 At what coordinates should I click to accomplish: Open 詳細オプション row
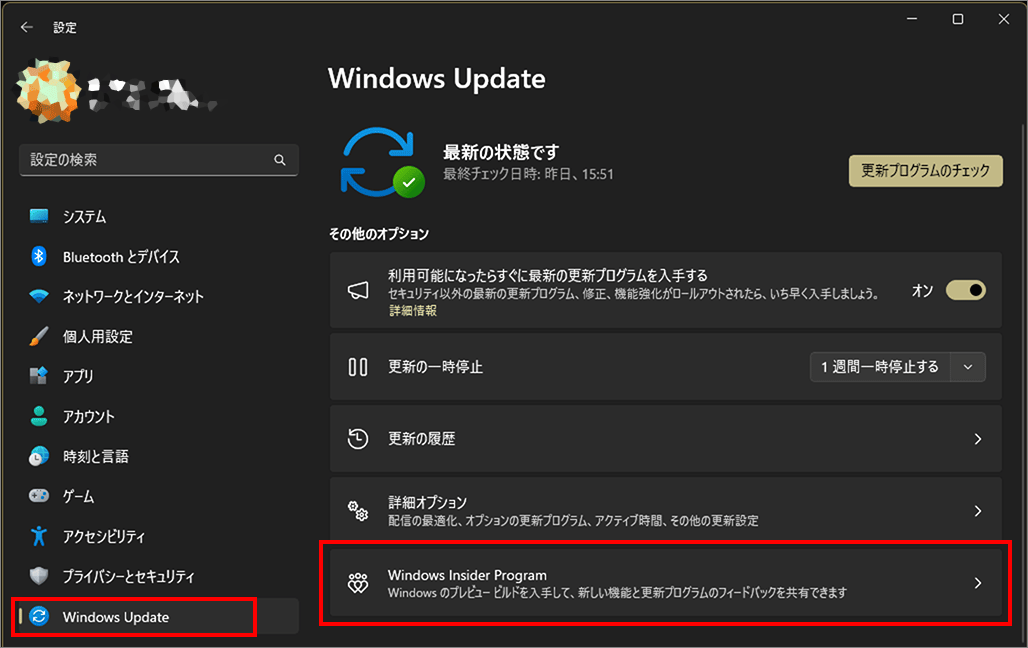click(665, 511)
